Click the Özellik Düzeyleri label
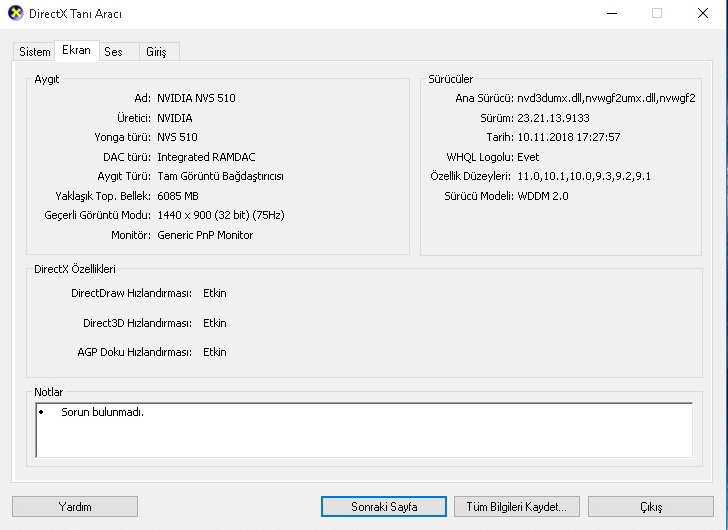728x530 pixels. point(470,176)
